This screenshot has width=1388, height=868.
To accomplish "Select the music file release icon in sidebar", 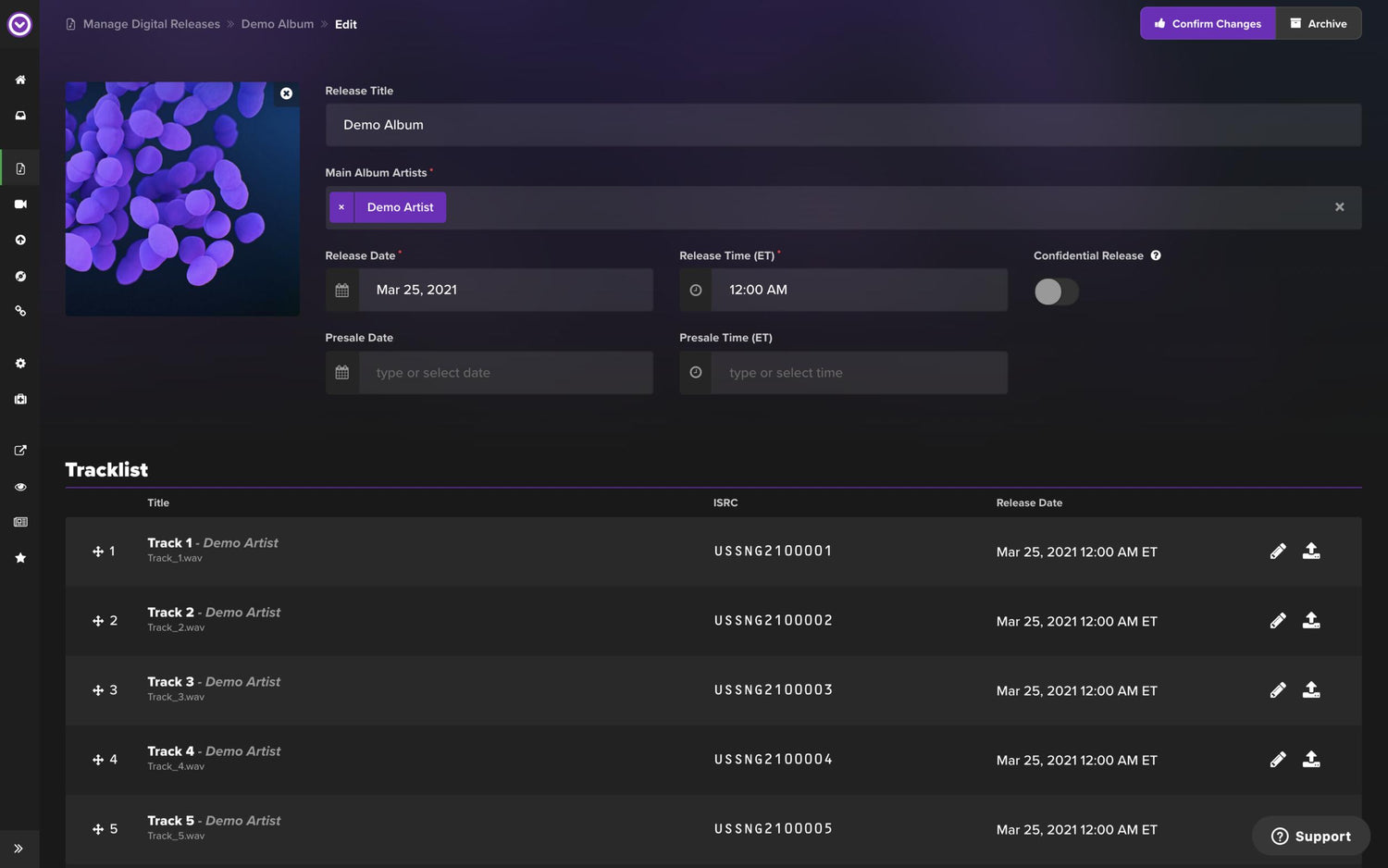I will [20, 167].
